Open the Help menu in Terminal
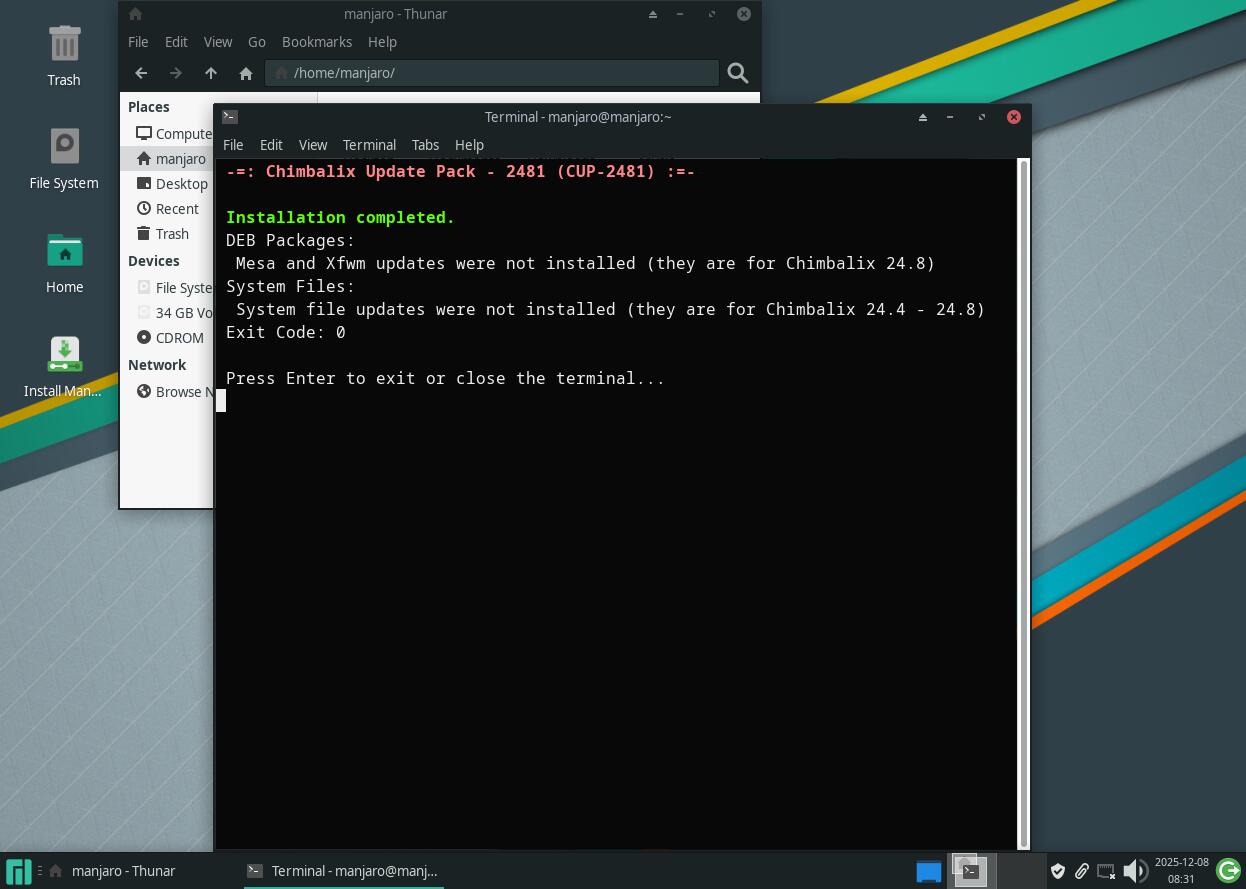The height and width of the screenshot is (889, 1246). (469, 145)
